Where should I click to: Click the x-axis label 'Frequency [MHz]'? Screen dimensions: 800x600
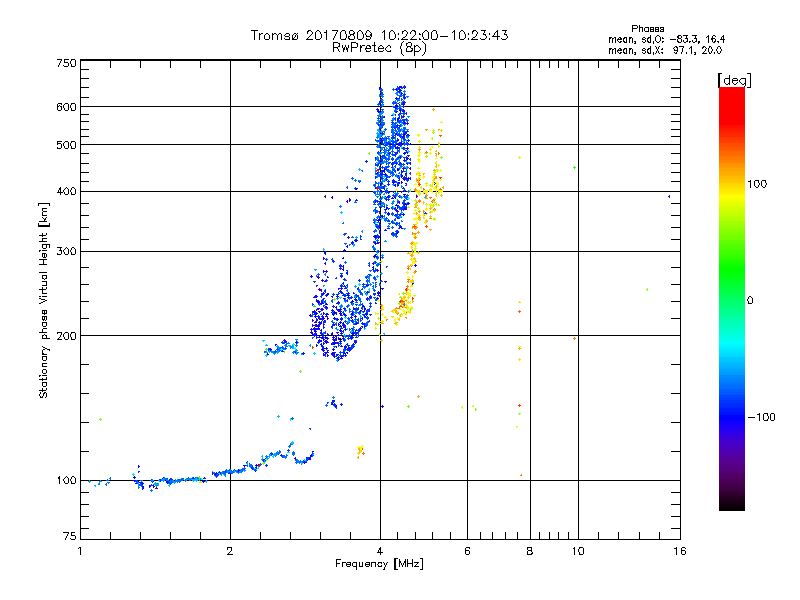coord(379,564)
